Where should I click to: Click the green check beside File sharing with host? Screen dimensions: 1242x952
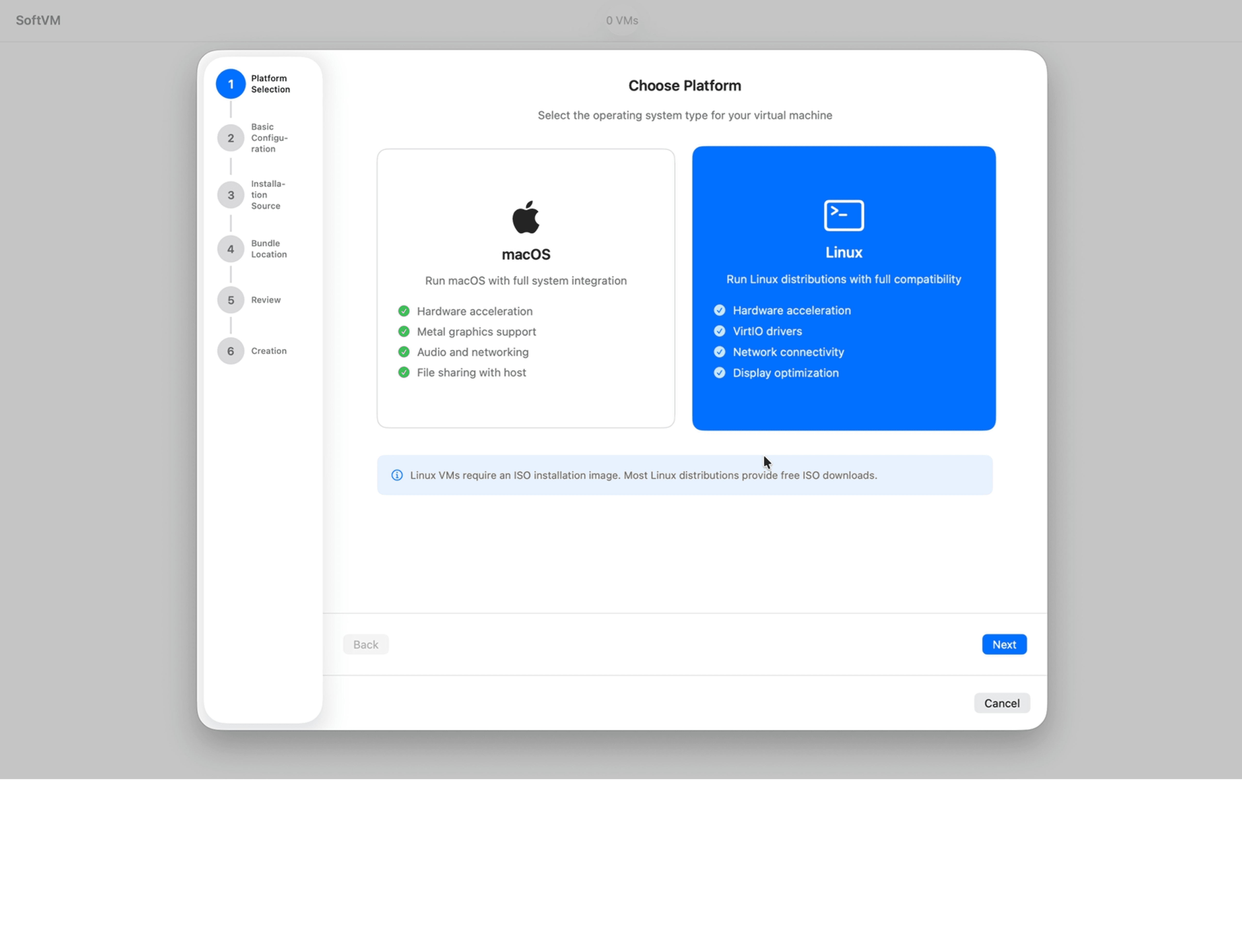coord(404,372)
